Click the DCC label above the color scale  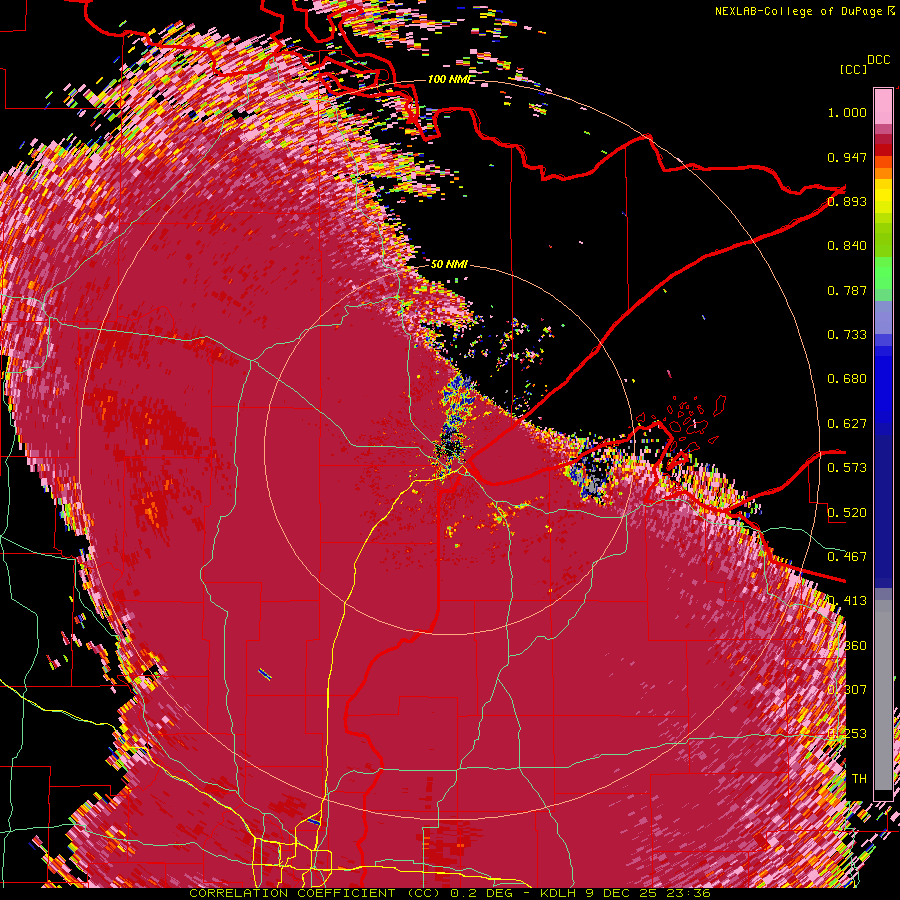[x=878, y=60]
